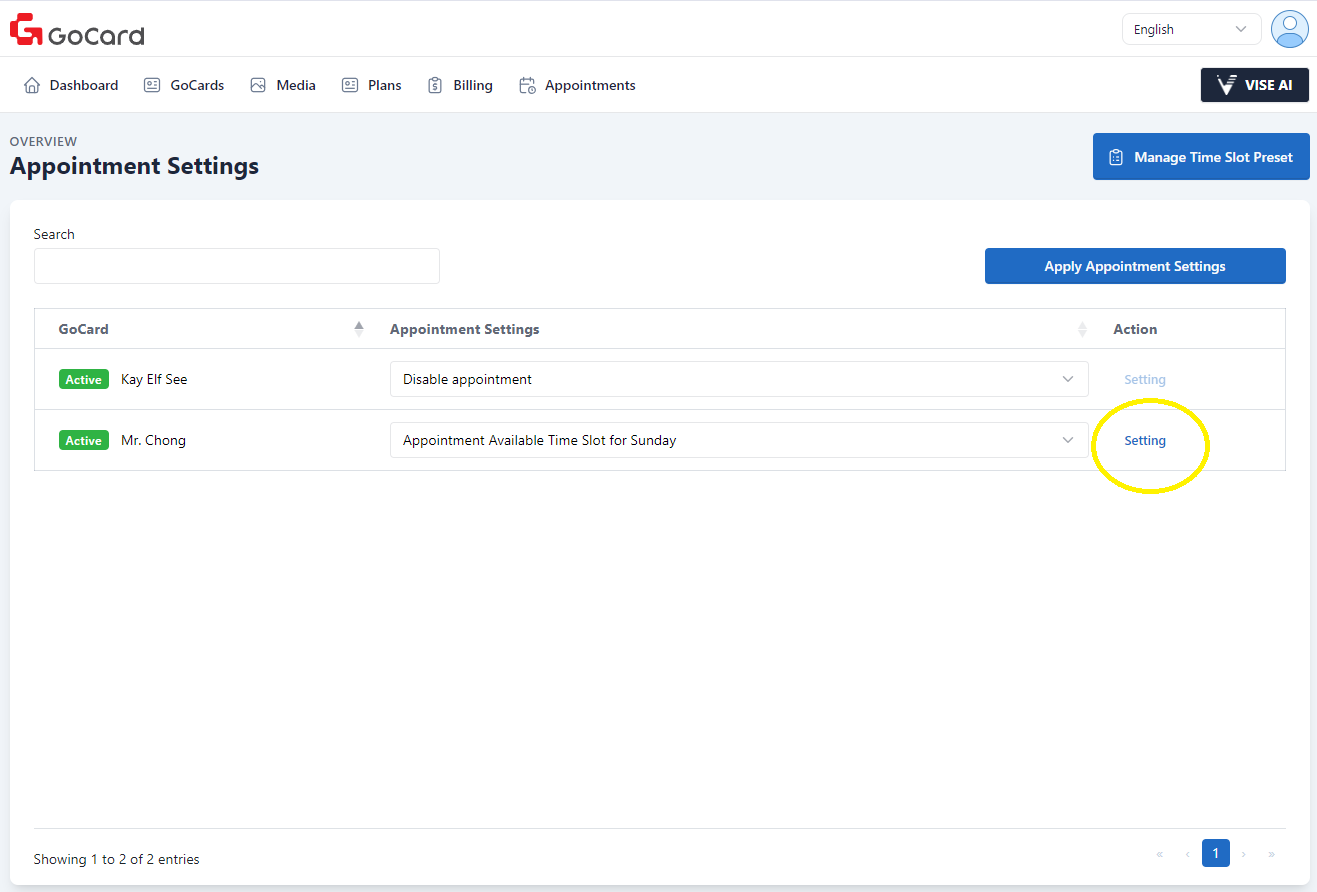Focus the Search input field
This screenshot has width=1317, height=892.
click(236, 266)
